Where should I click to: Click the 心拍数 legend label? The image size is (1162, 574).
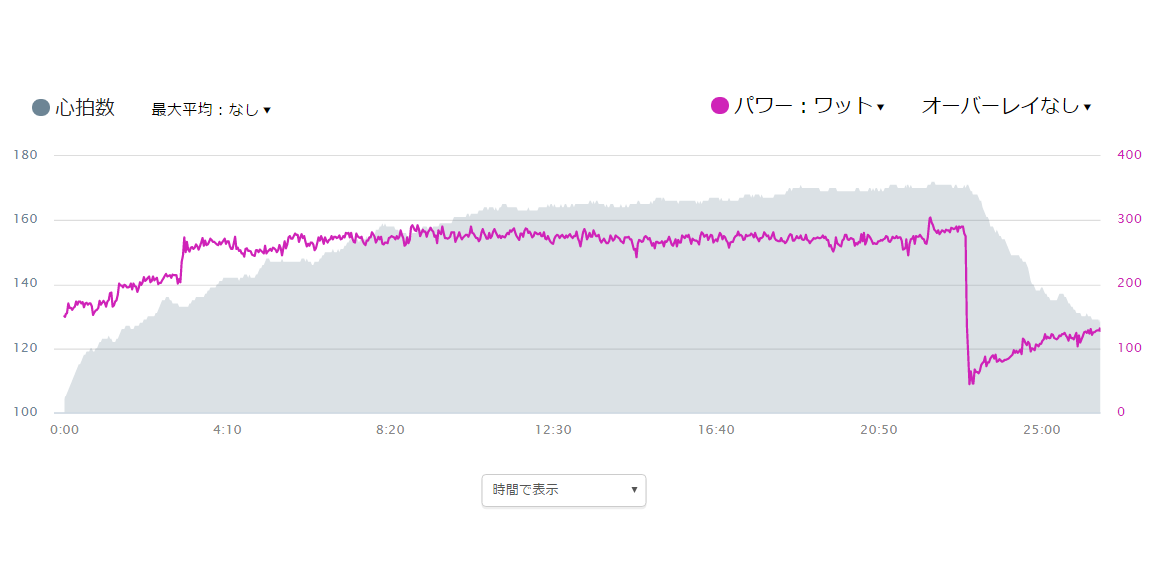(84, 107)
